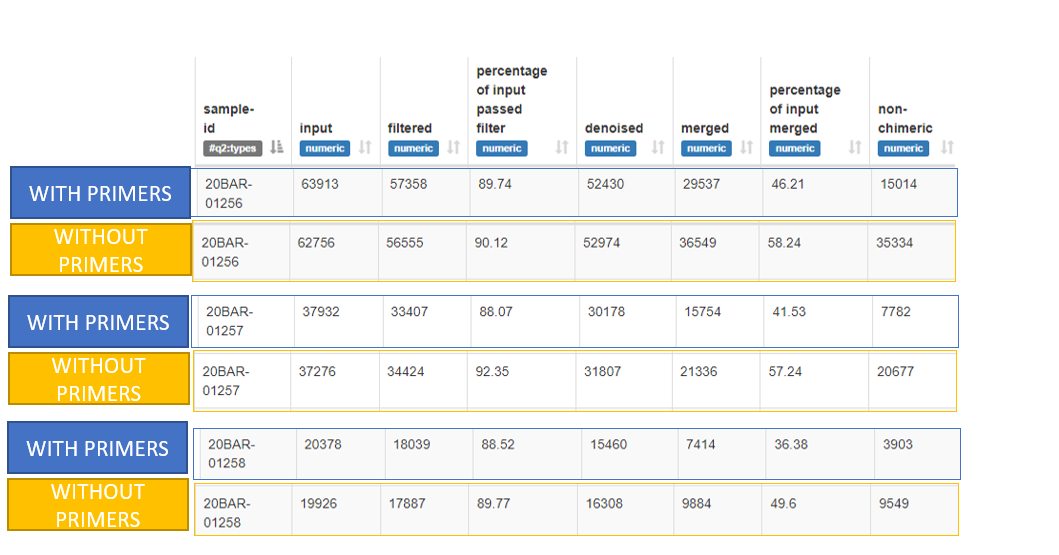Click the #q2:types badge under sample-id
The image size is (1059, 555).
[232, 148]
